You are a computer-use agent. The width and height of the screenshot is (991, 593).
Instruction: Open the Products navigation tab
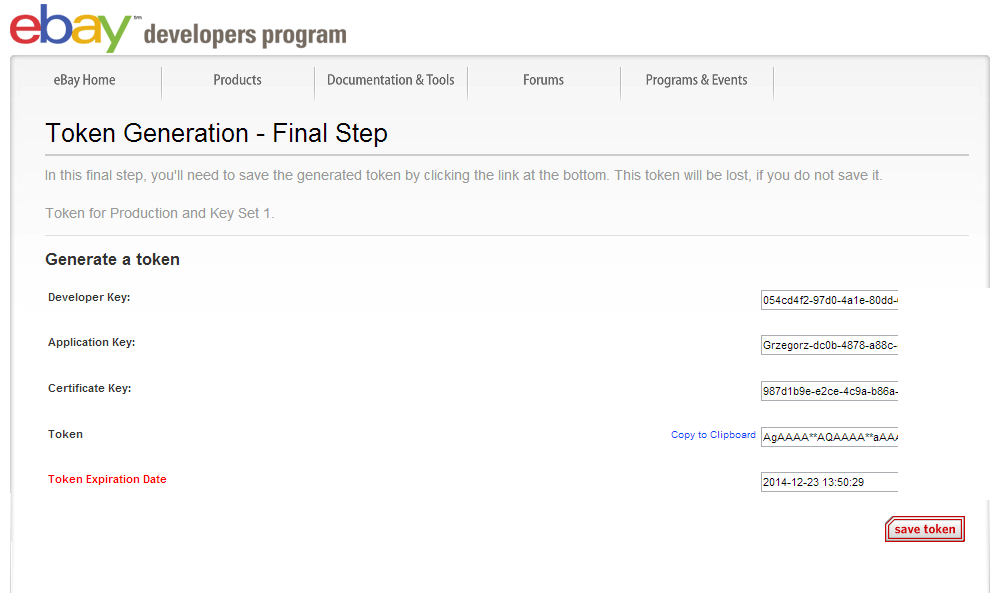point(237,80)
